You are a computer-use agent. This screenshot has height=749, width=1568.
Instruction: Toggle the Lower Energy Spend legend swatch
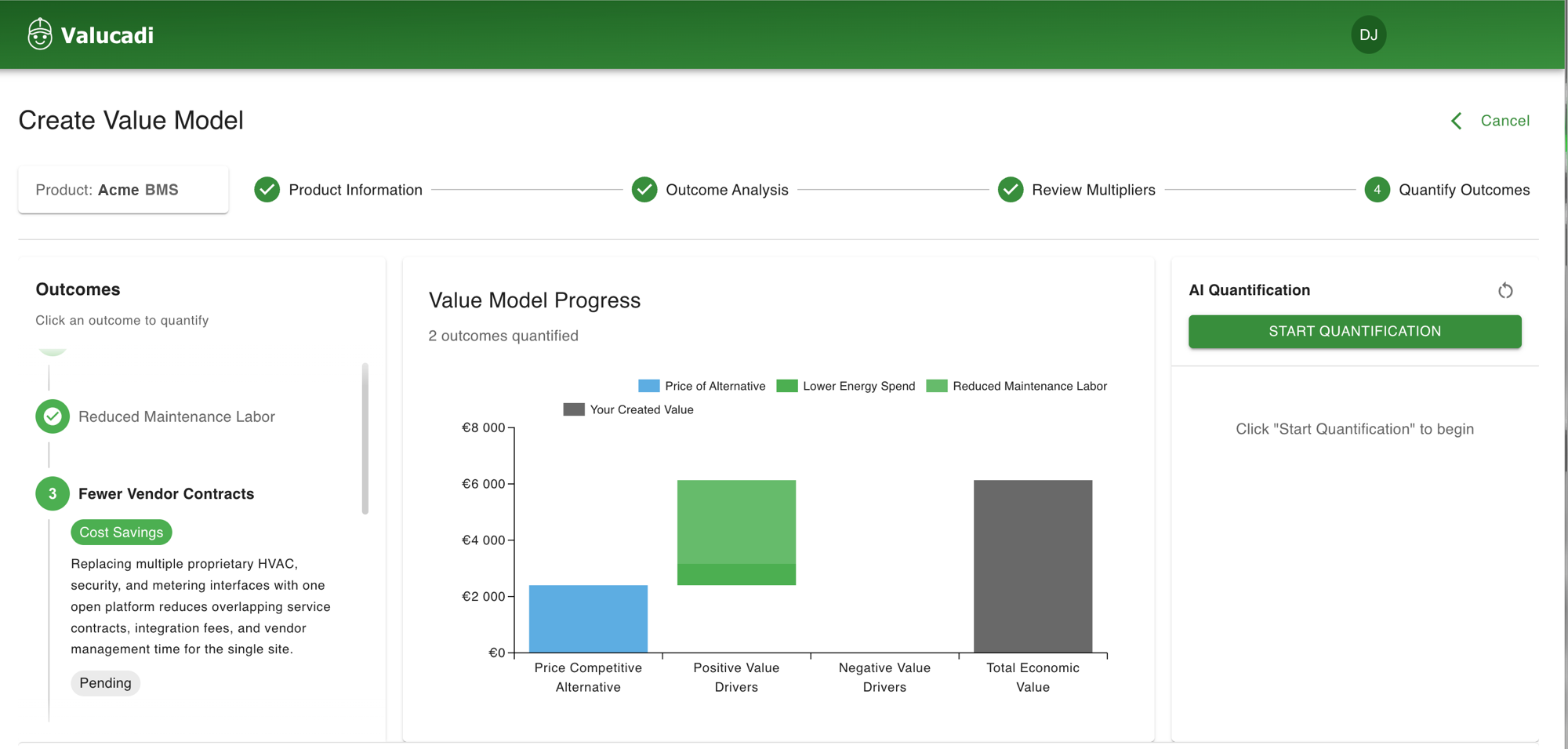pos(787,386)
